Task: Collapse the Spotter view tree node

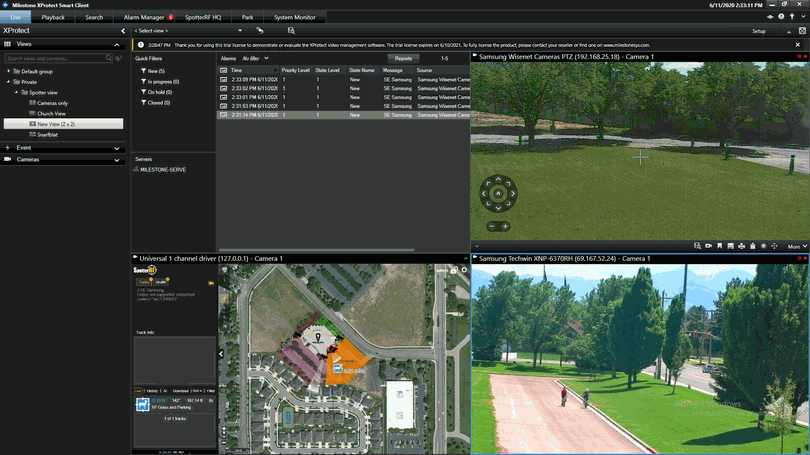Action: click(16, 92)
